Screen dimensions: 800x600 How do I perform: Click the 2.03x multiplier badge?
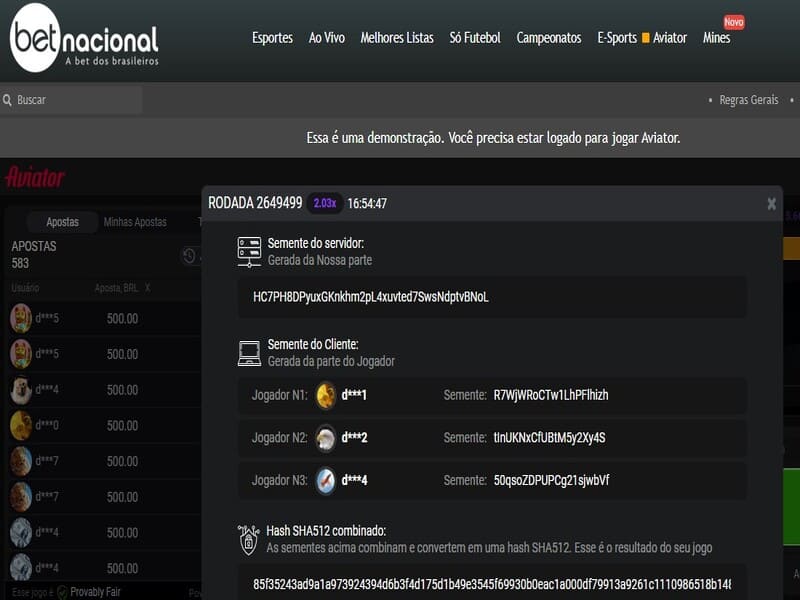[325, 203]
